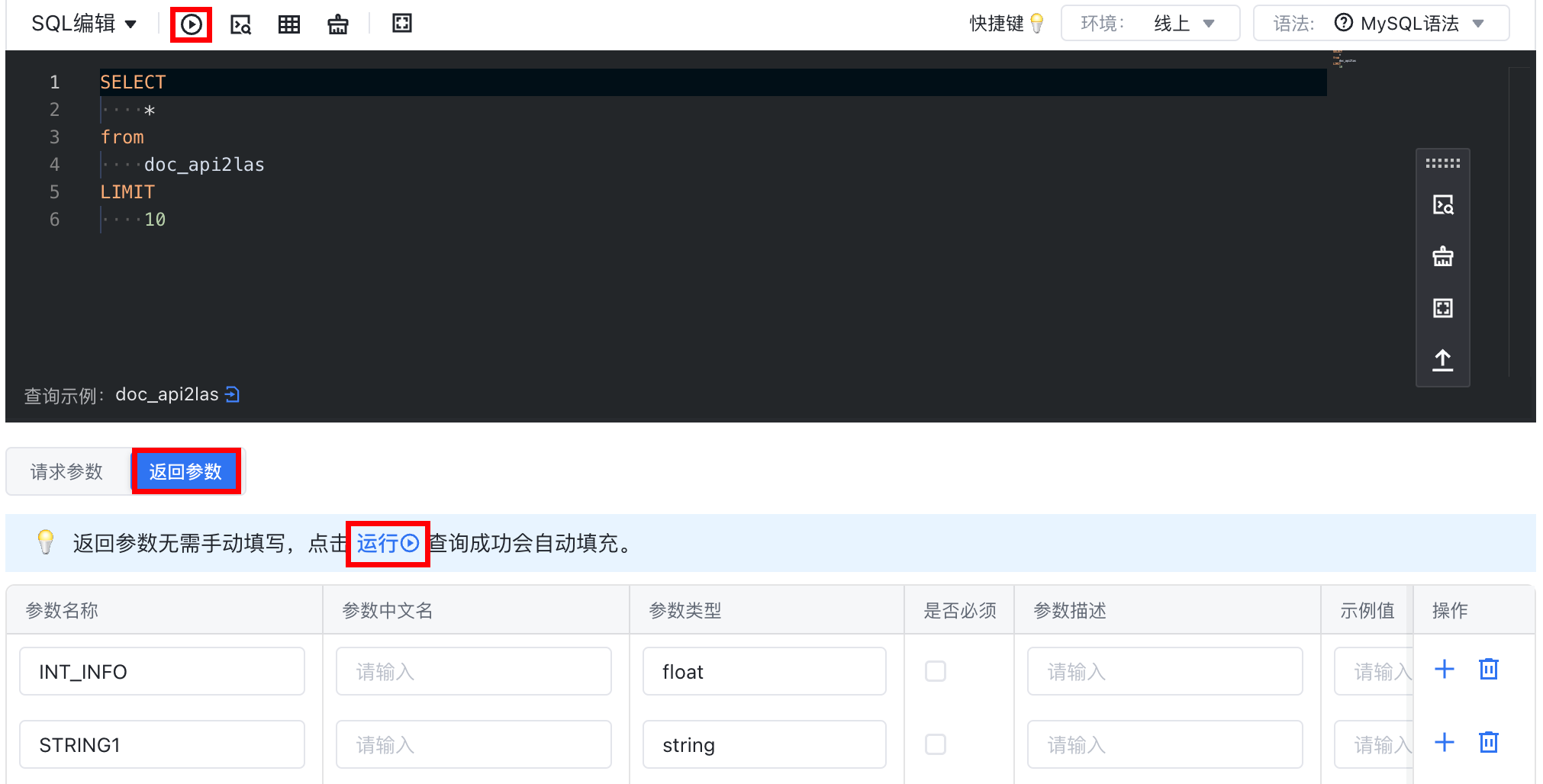
Task: Click the SELECT keyword on line 1
Action: pyautogui.click(x=133, y=82)
